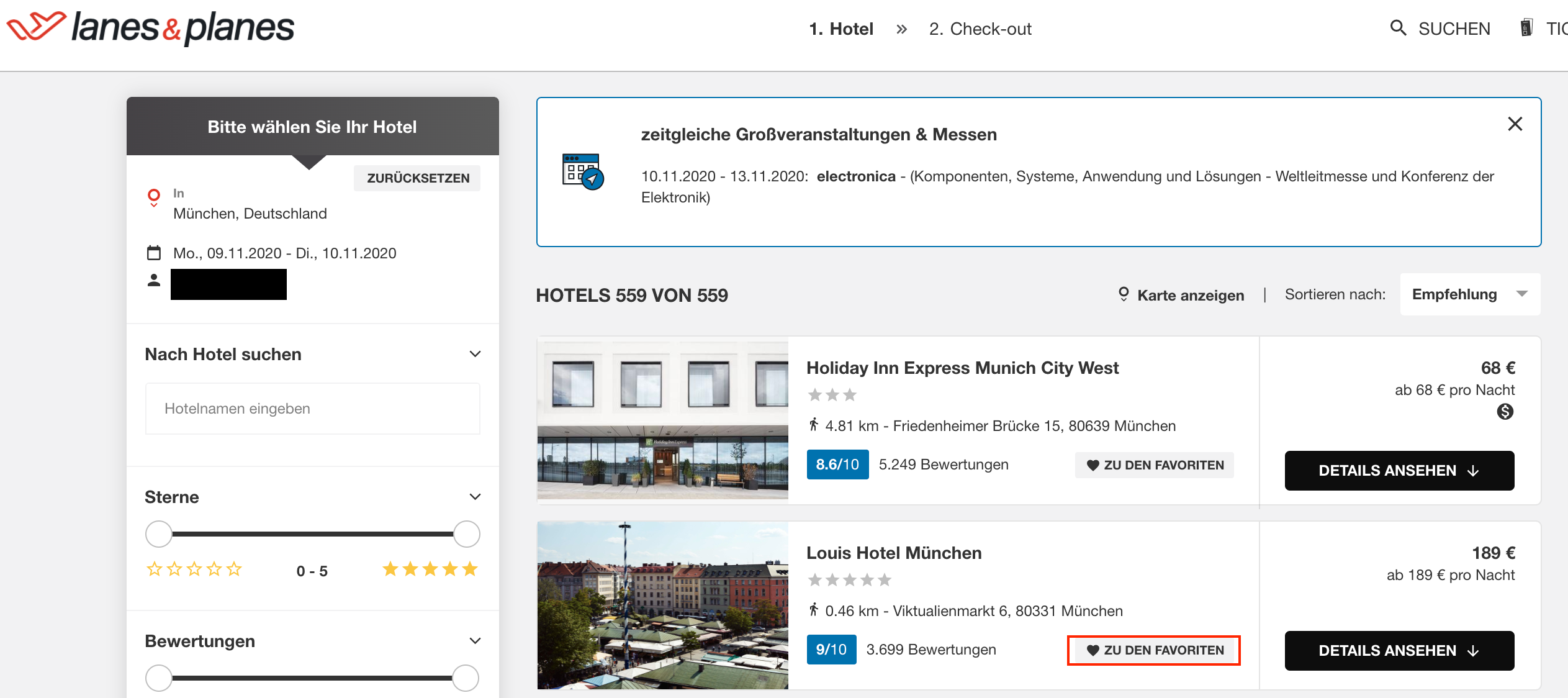Collapse the Nach Hotel suchen section
The image size is (1568, 698).
(x=475, y=354)
